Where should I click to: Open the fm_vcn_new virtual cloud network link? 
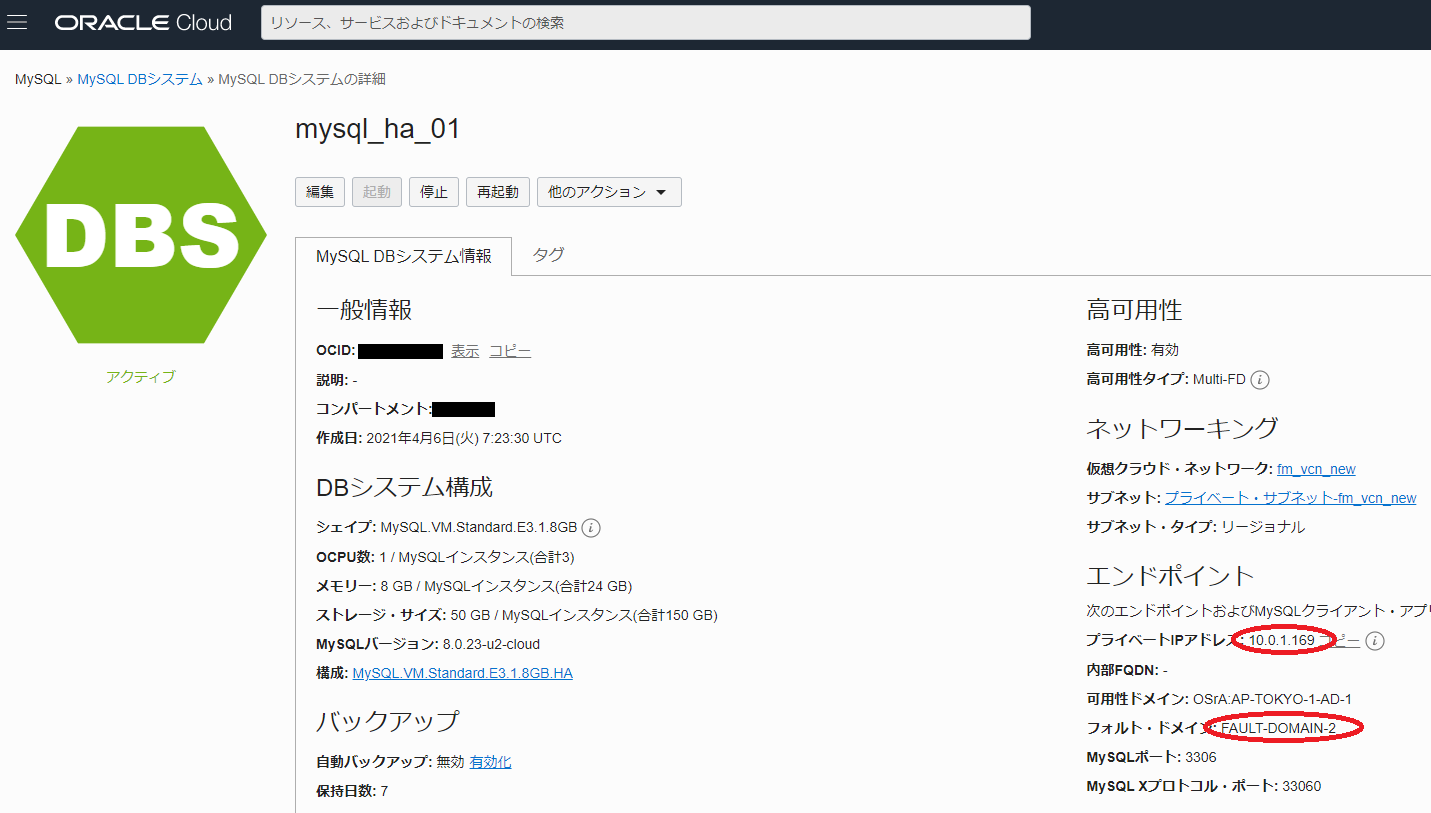(x=1316, y=469)
